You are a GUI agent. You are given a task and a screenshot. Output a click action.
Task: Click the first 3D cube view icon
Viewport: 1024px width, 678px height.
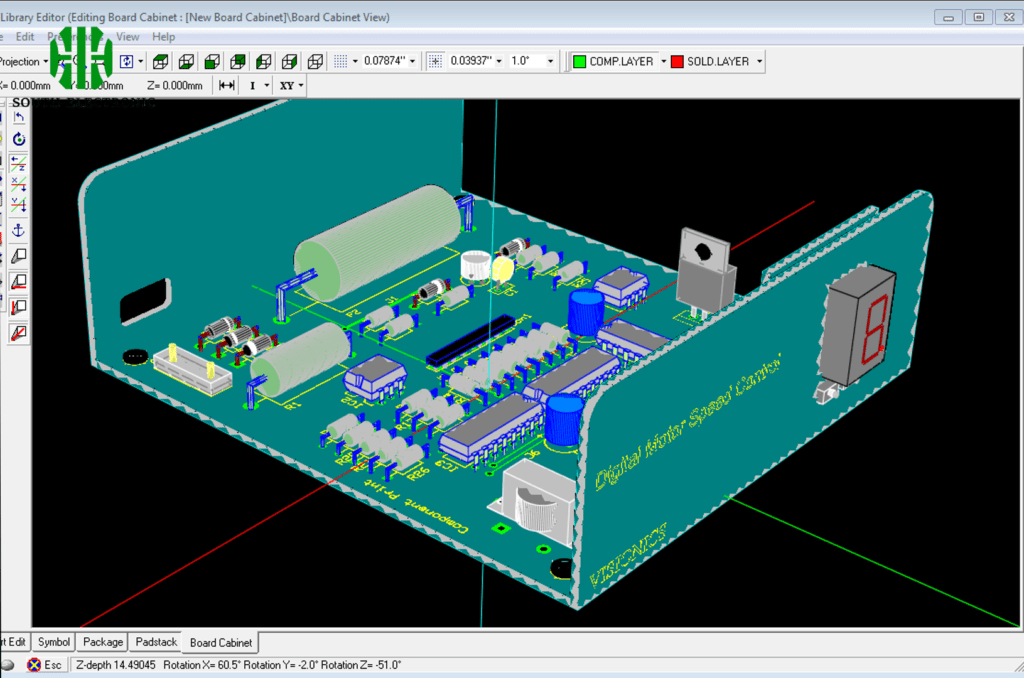pos(160,61)
